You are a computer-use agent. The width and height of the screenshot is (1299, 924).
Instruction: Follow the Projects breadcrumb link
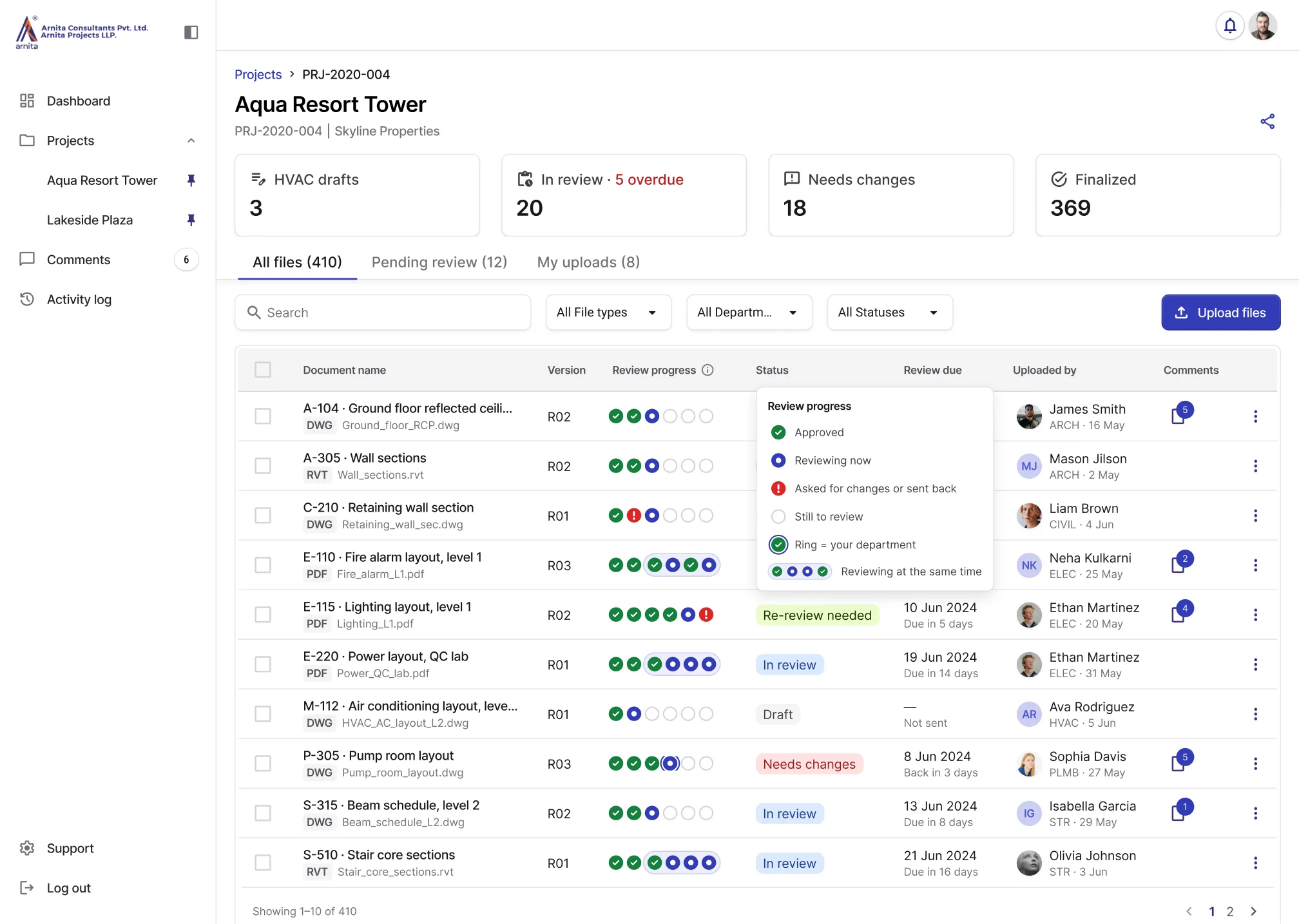click(258, 74)
